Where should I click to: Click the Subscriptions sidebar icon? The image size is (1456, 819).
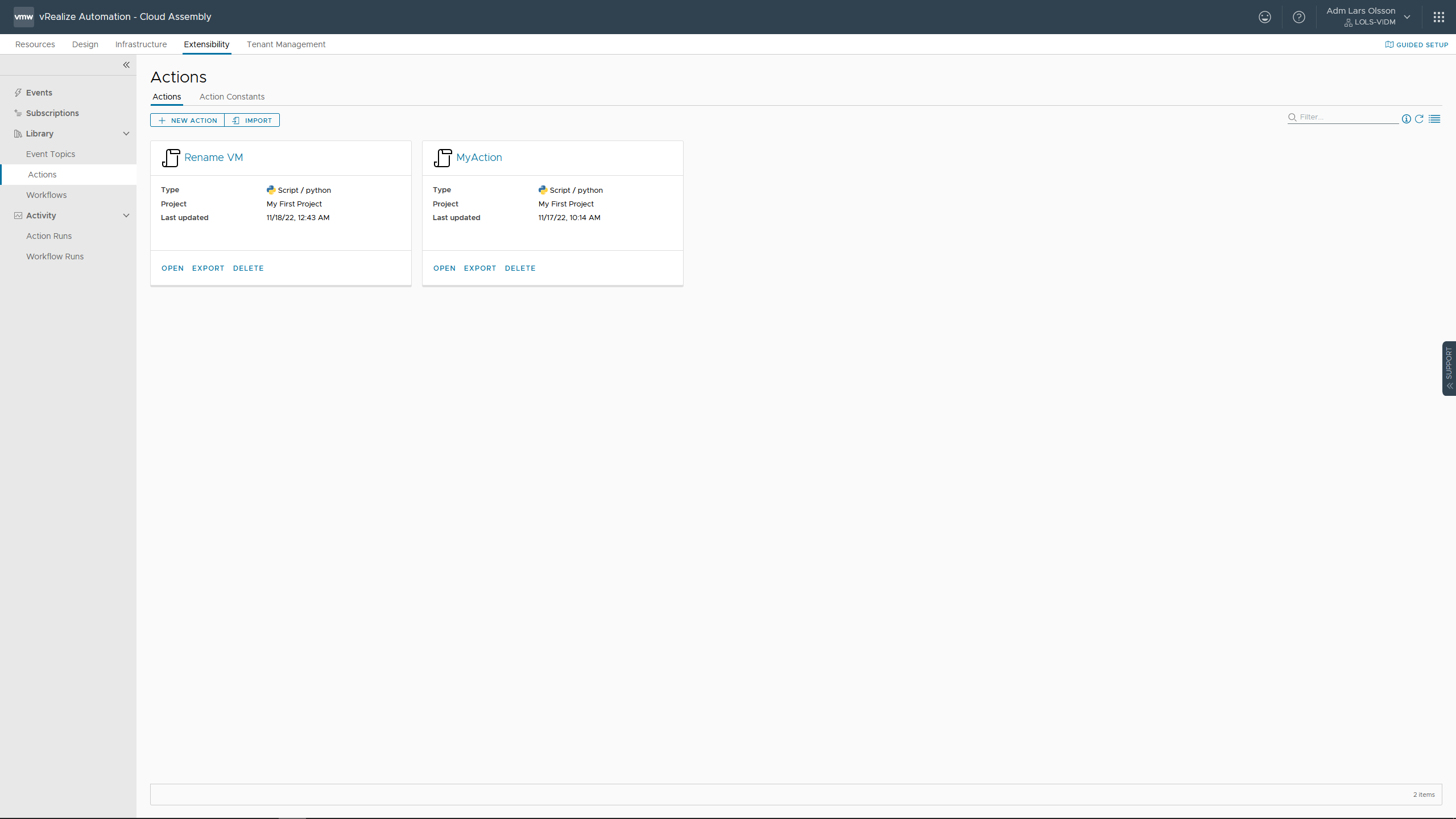pos(18,113)
